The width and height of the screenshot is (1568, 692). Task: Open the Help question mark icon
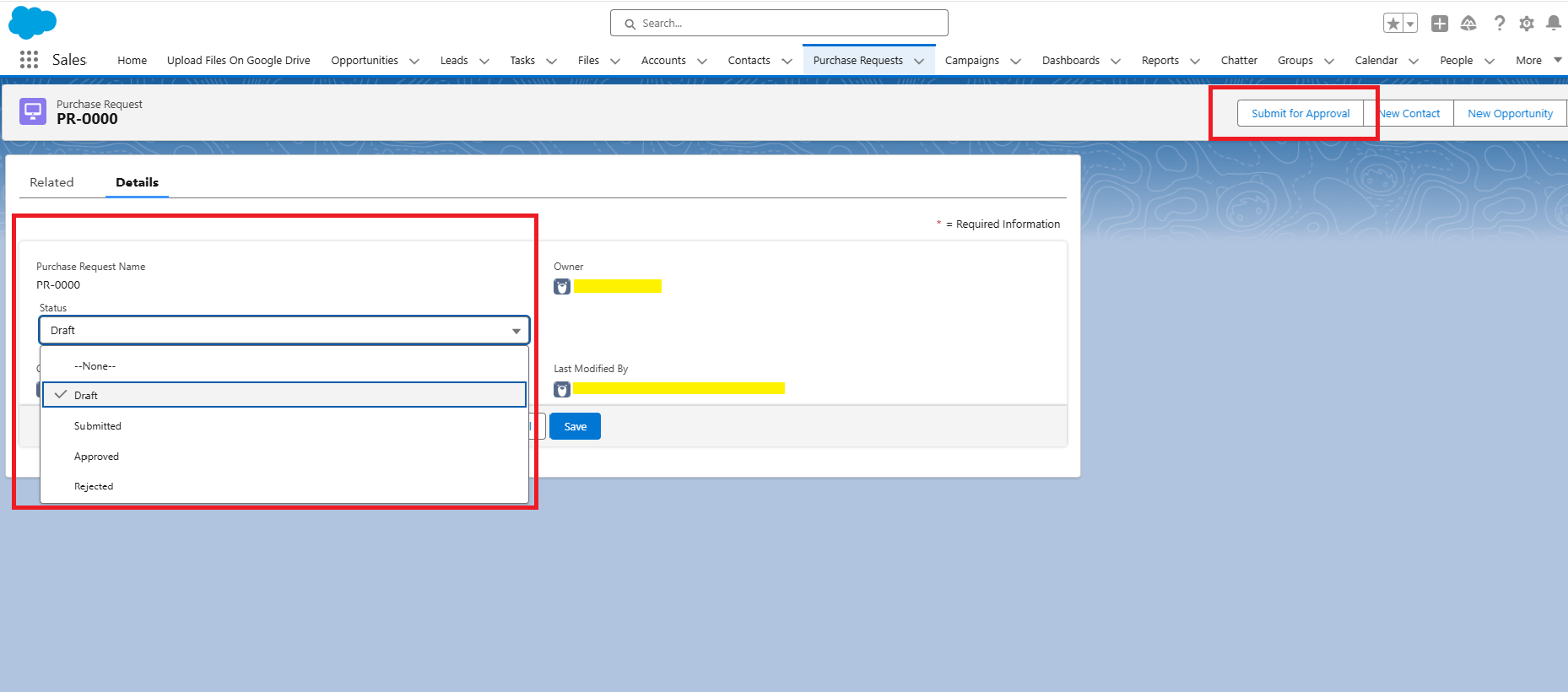pos(1499,24)
